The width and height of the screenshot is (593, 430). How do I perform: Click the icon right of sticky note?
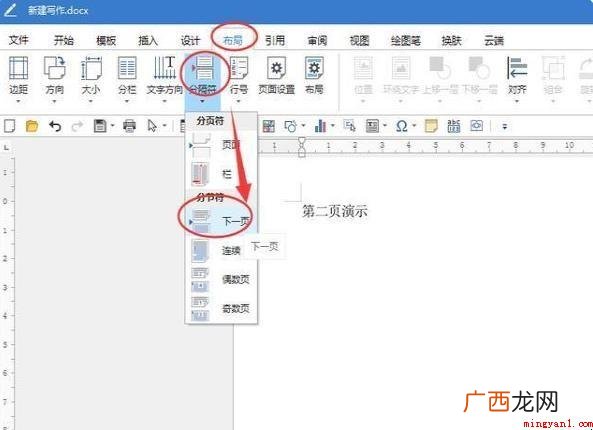pyautogui.click(x=453, y=126)
